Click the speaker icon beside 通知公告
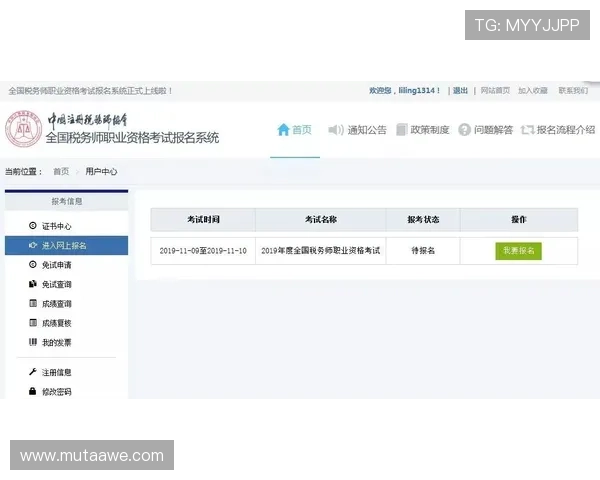600x480 pixels. [x=336, y=130]
